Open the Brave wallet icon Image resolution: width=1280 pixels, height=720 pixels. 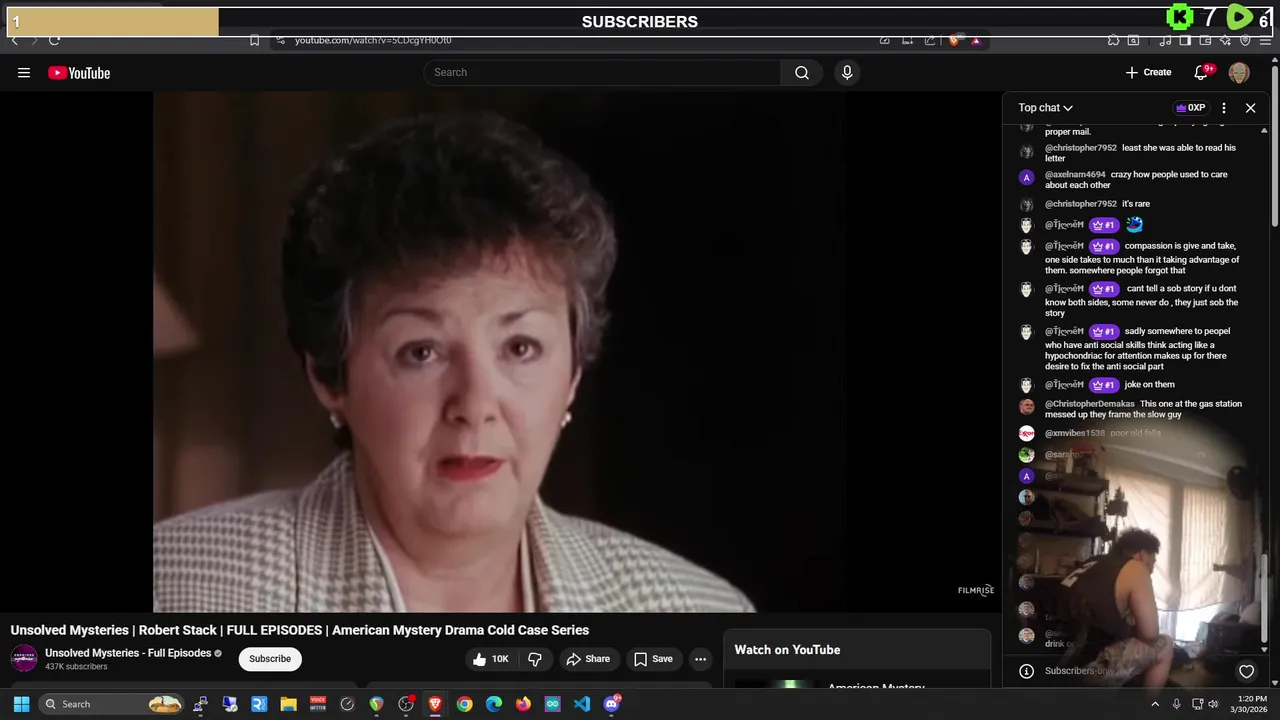pos(1206,40)
